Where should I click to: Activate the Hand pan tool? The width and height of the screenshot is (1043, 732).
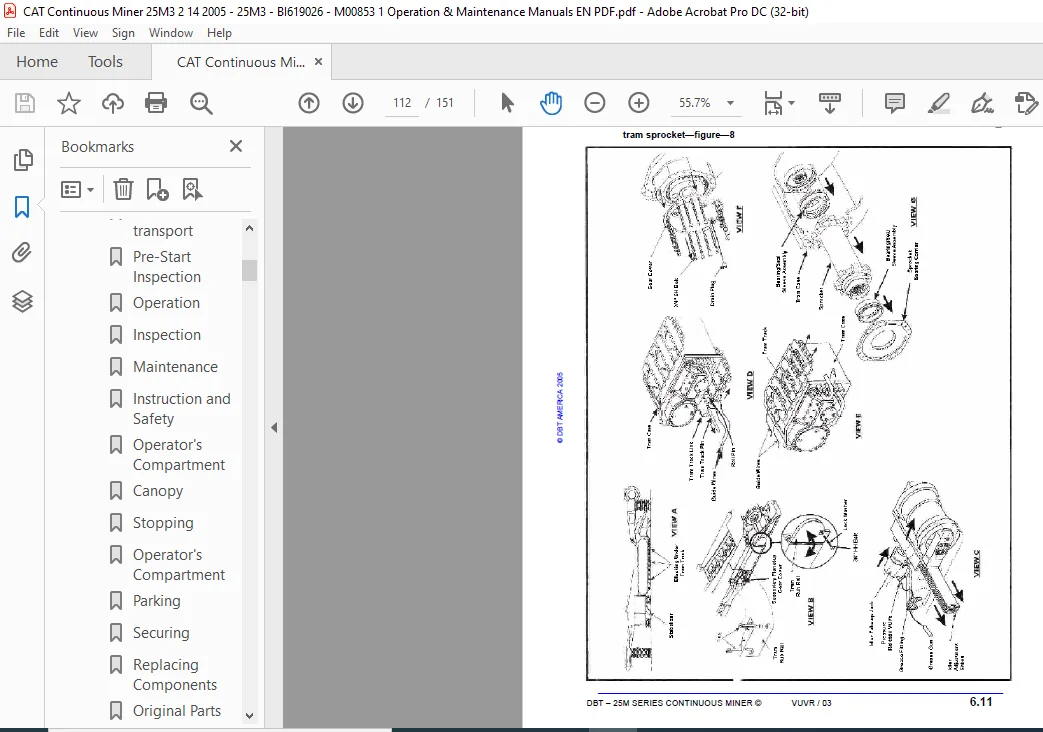coord(551,103)
